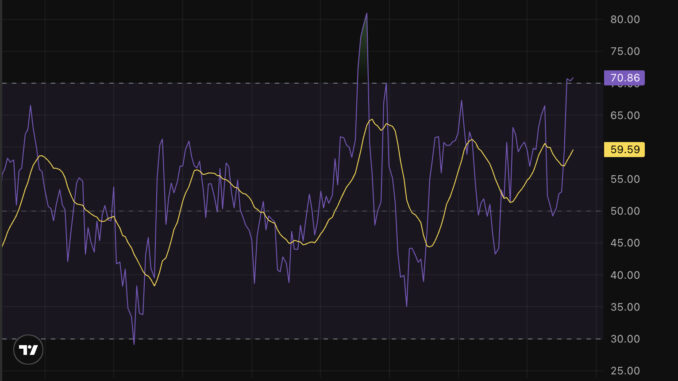Select the yellow 59.59 moving average label
Image resolution: width=678 pixels, height=381 pixels.
coord(624,150)
